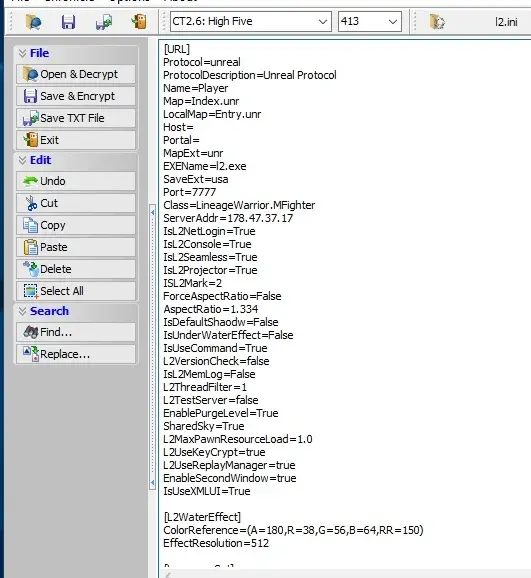
Task: Click the ForceAspectRatio=False line
Action: (222, 296)
